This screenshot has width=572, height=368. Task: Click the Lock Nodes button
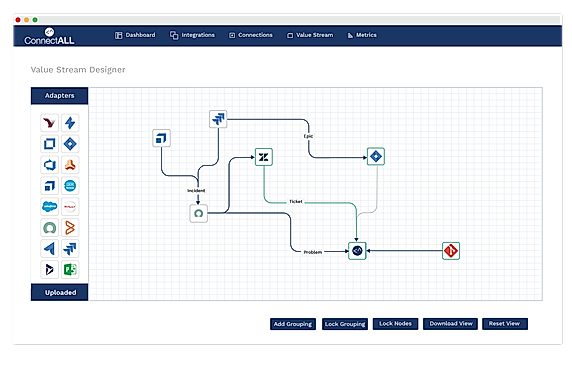tap(395, 324)
